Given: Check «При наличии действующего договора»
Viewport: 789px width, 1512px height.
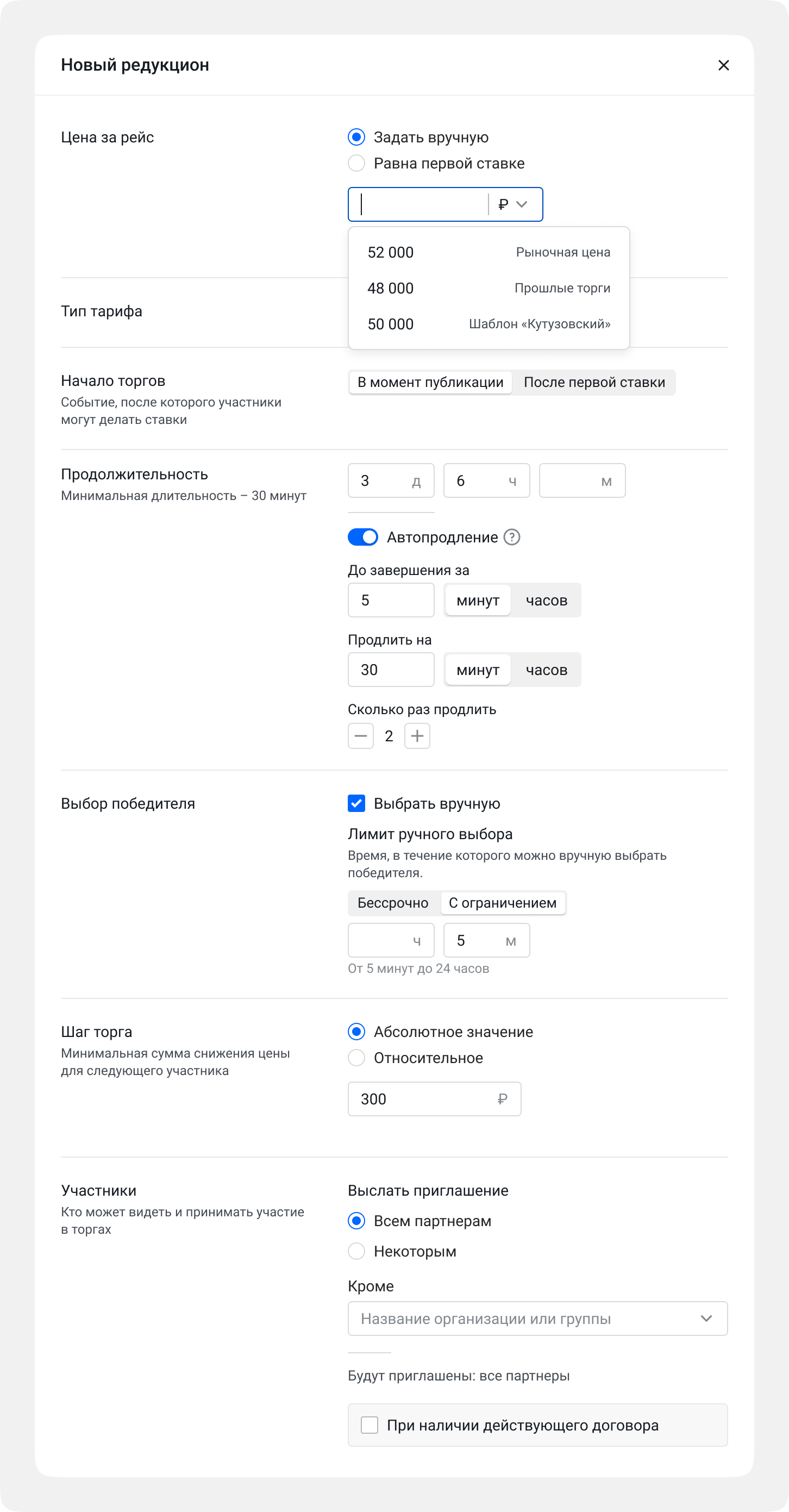Looking at the screenshot, I should pos(370,1425).
